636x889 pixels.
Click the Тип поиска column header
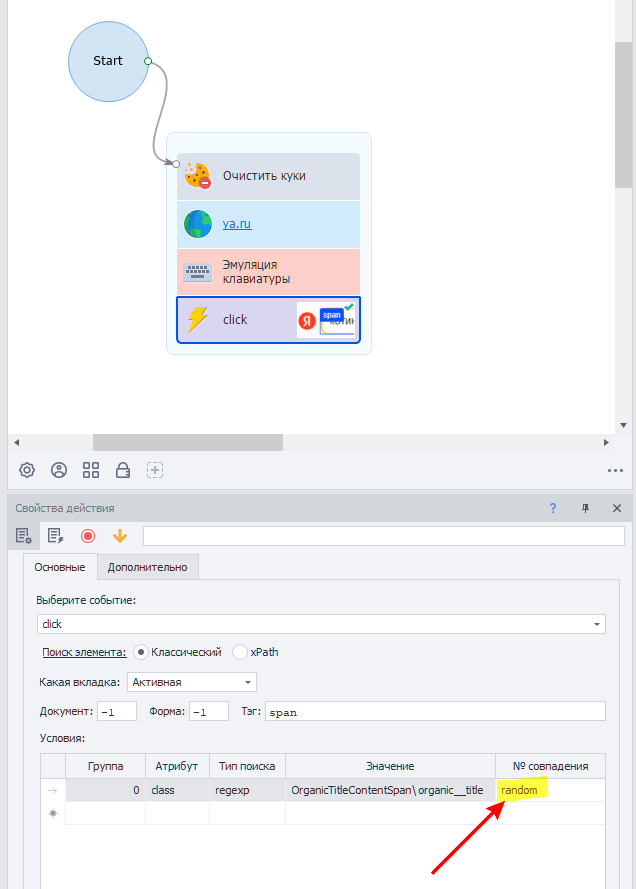pos(247,766)
